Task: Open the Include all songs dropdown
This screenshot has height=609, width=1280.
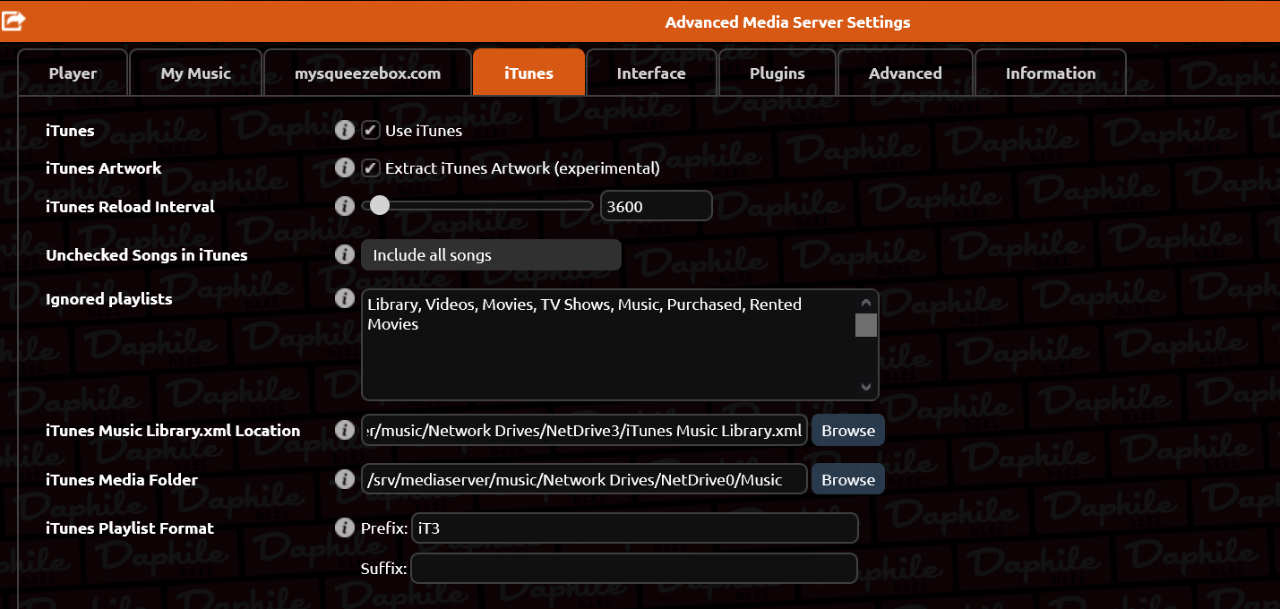Action: 491,255
